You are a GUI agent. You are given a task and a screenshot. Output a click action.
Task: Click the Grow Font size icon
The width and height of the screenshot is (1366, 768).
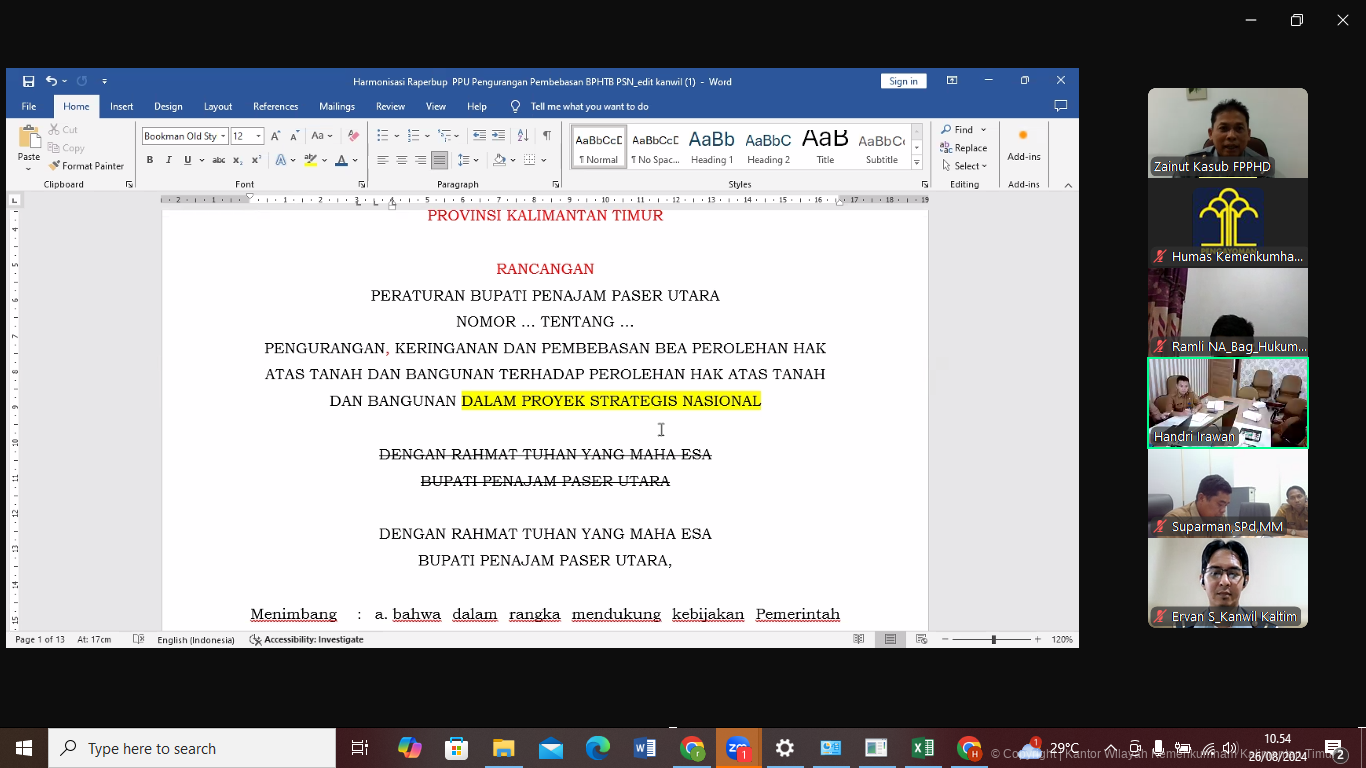(x=276, y=136)
